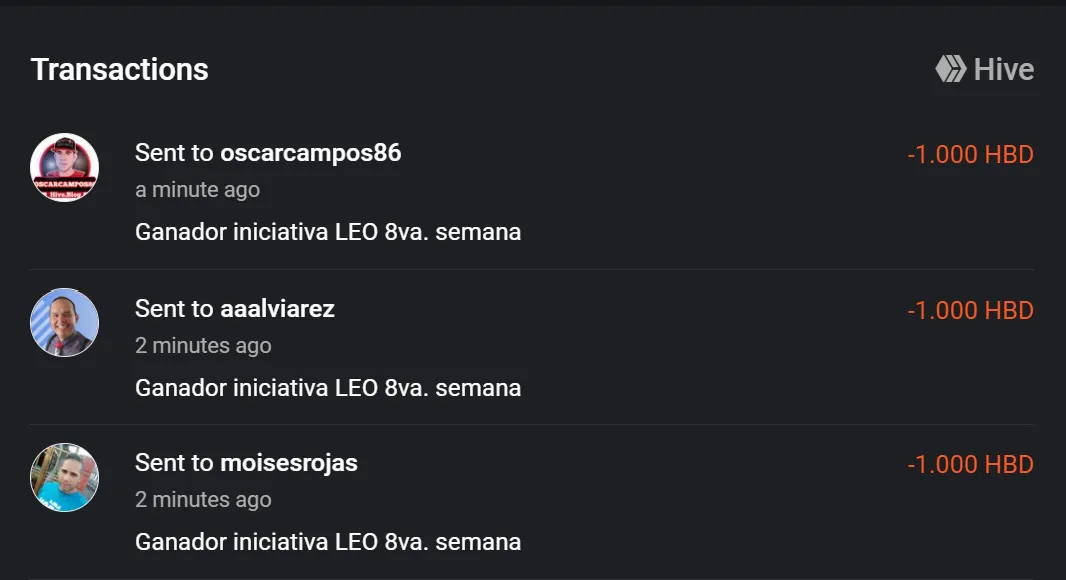Image resolution: width=1066 pixels, height=580 pixels.
Task: Click the timestamp under aaalviarez
Action: pyautogui.click(x=203, y=346)
